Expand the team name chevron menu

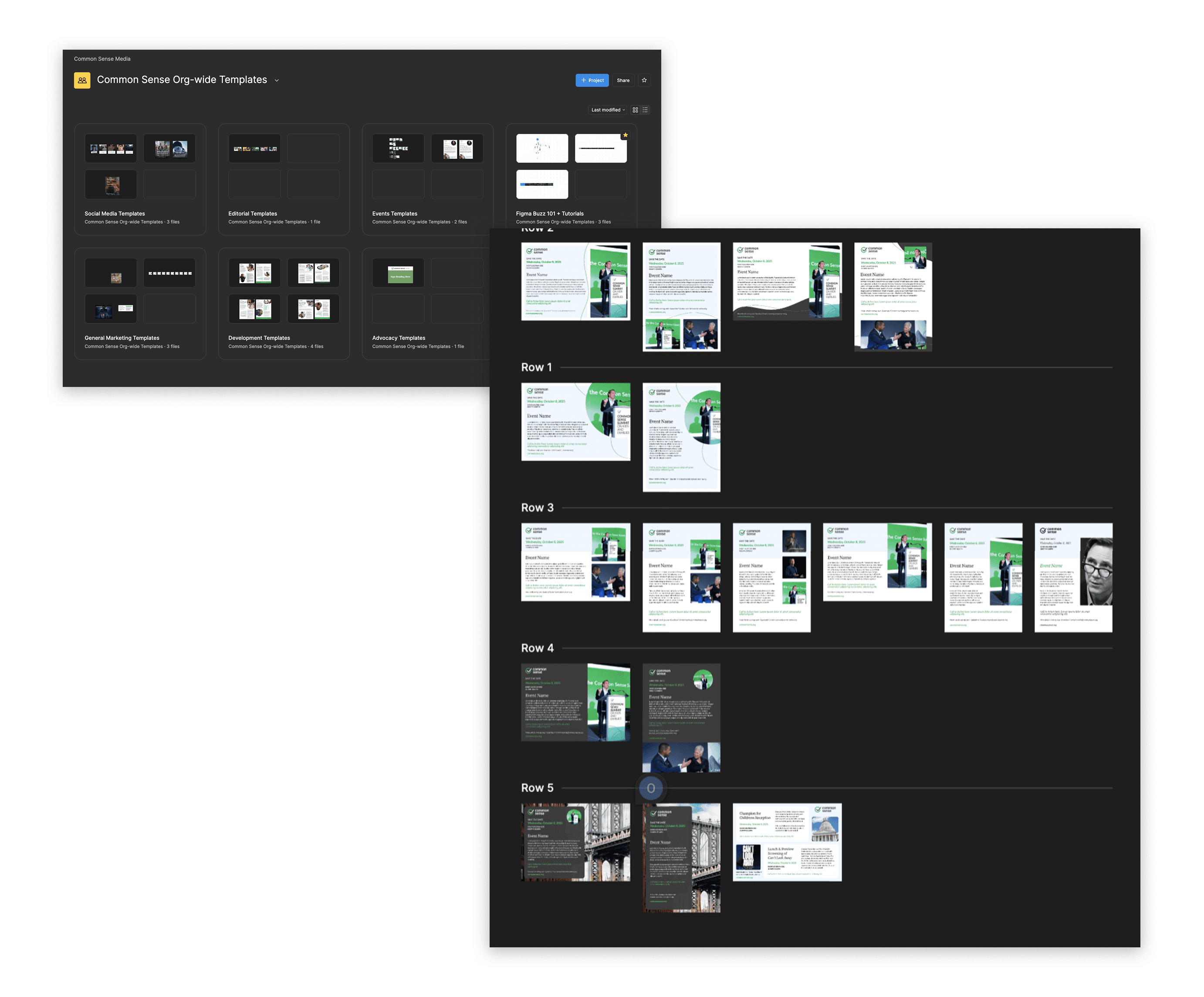click(276, 81)
